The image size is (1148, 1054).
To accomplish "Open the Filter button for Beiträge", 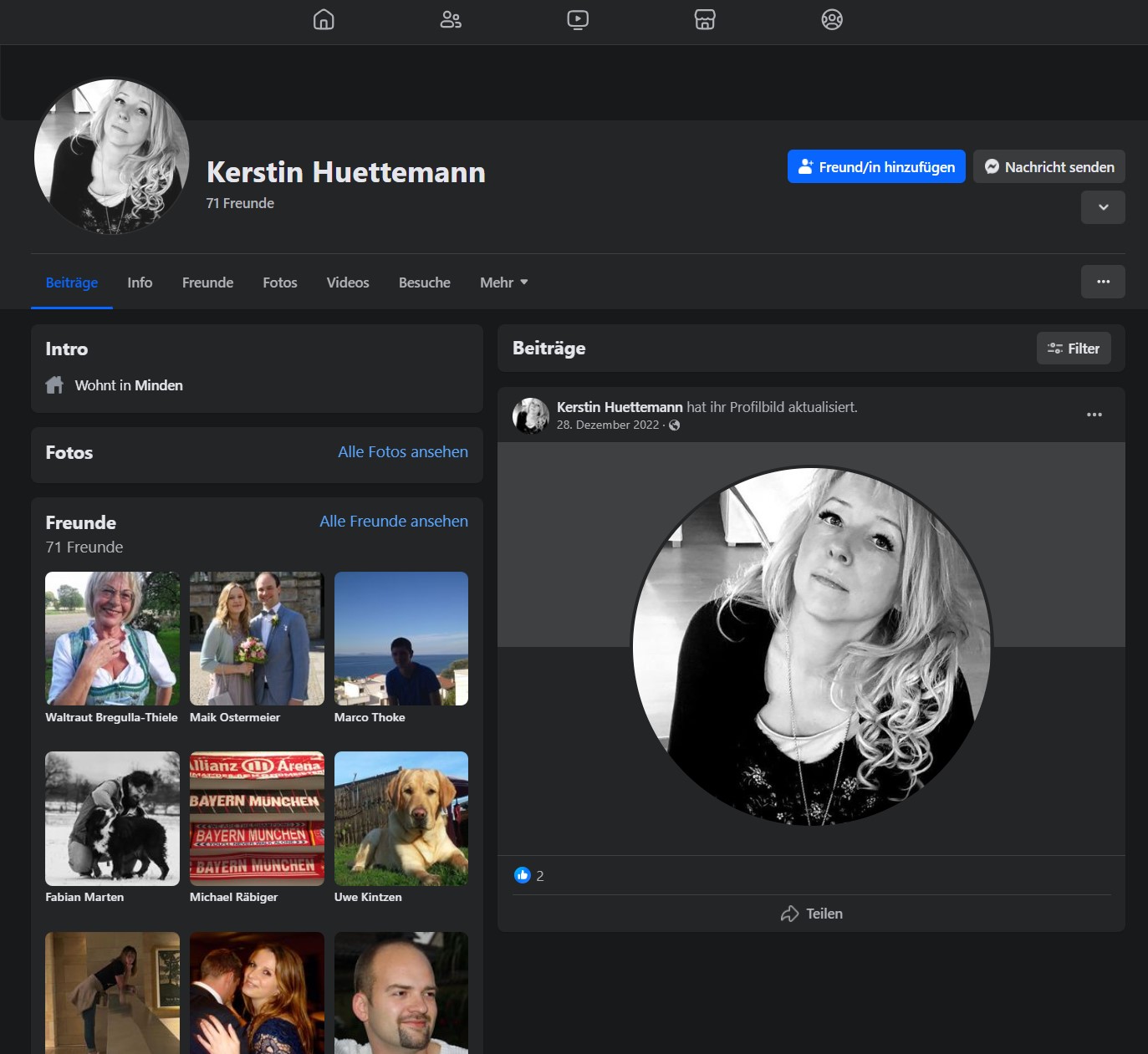I will (x=1074, y=349).
